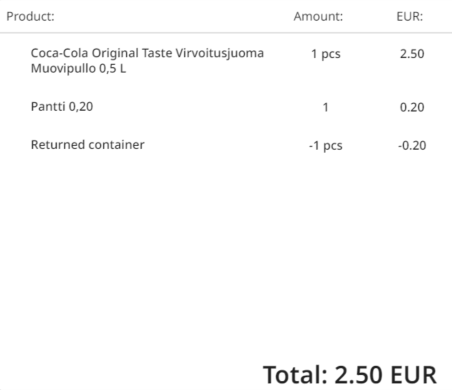Screen dimensions: 452x390
Task: Click the -1 pcs returned amount
Action: pyautogui.click(x=326, y=146)
